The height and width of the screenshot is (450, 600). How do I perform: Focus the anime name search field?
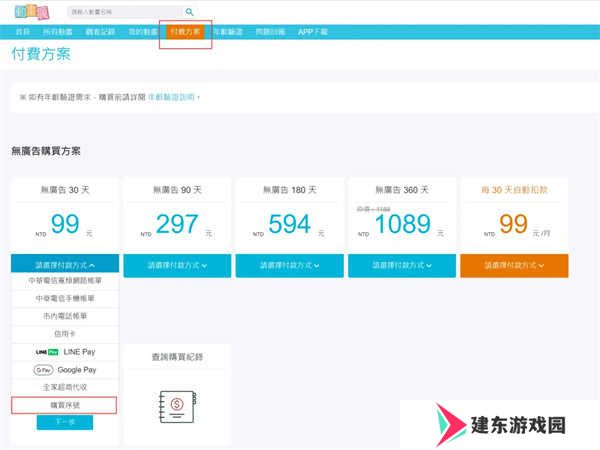point(126,12)
